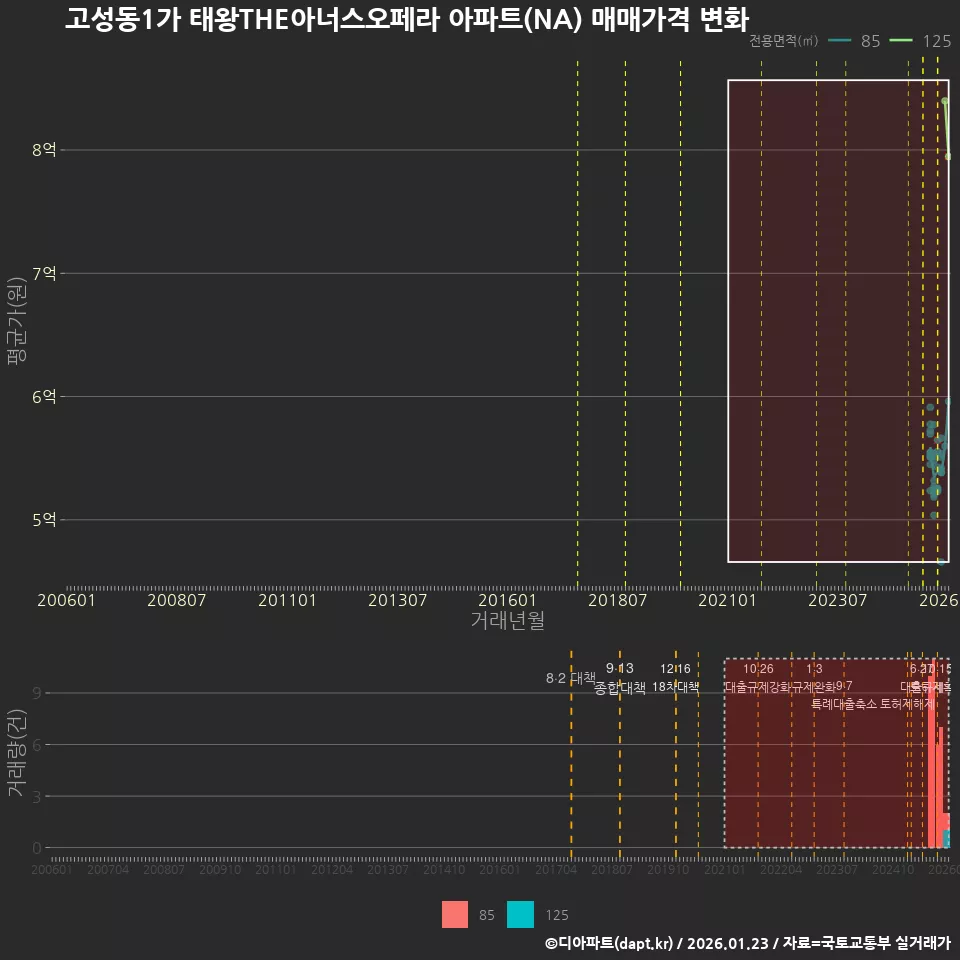The image size is (960, 960).
Task: Select the 8·2 대책 marker label
Action: coord(568,677)
